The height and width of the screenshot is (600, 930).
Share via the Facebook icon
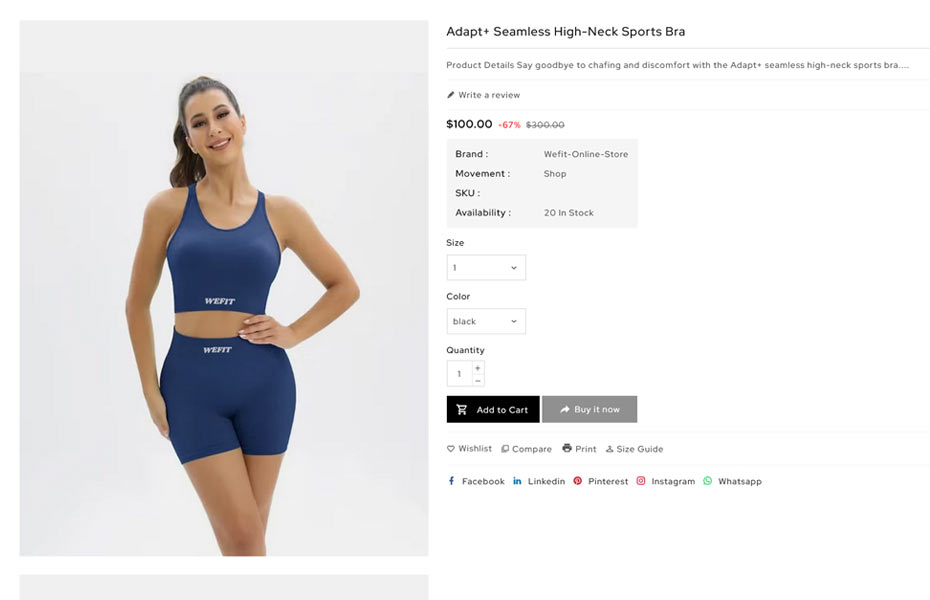pyautogui.click(x=451, y=481)
